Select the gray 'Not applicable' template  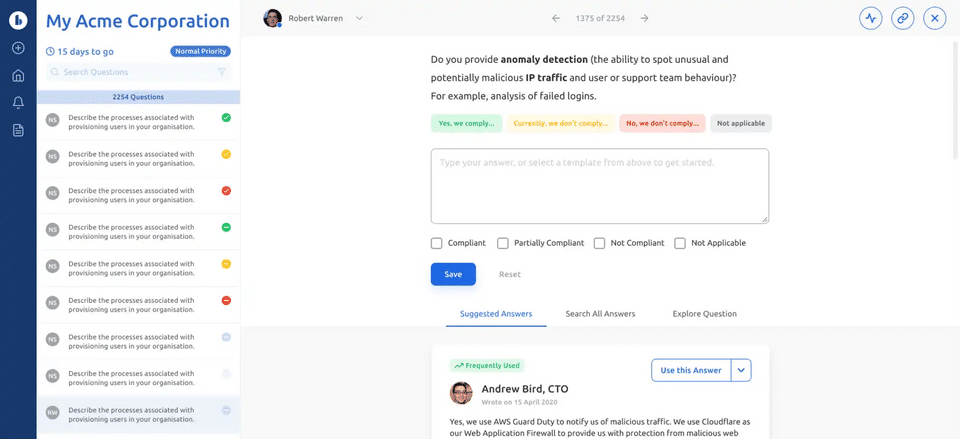pos(741,123)
